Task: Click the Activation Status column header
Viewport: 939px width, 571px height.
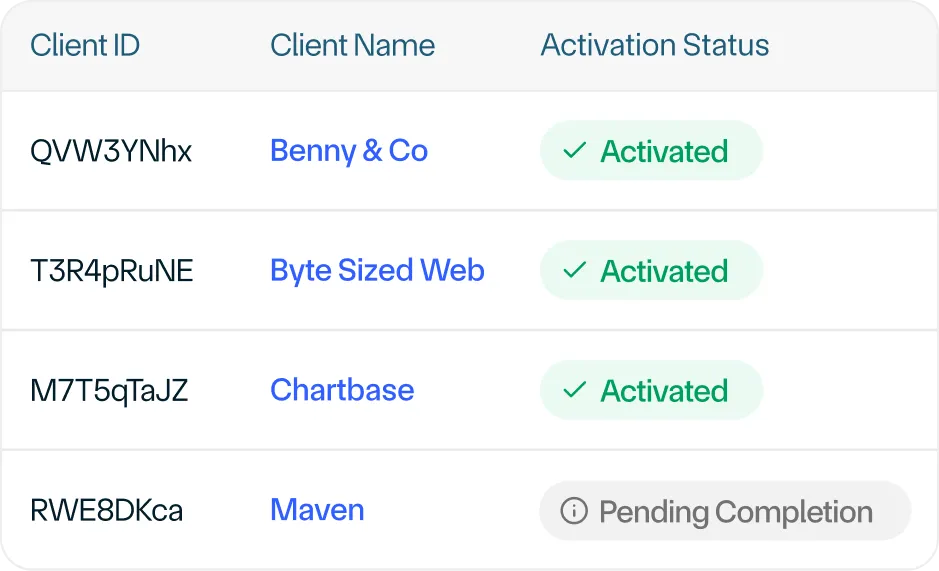Action: [655, 45]
